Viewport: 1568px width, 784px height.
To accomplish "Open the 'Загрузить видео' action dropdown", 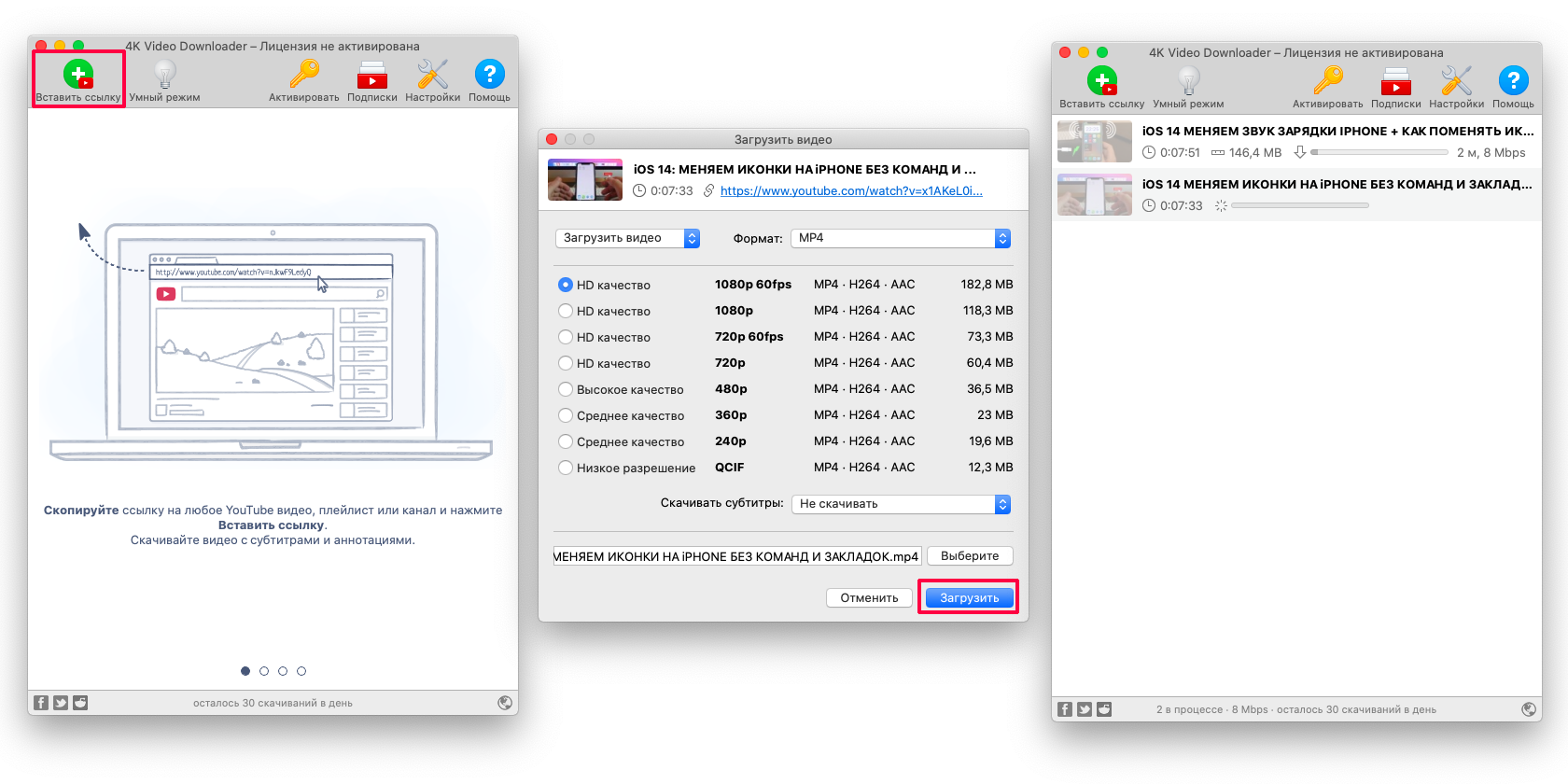I will [x=627, y=238].
